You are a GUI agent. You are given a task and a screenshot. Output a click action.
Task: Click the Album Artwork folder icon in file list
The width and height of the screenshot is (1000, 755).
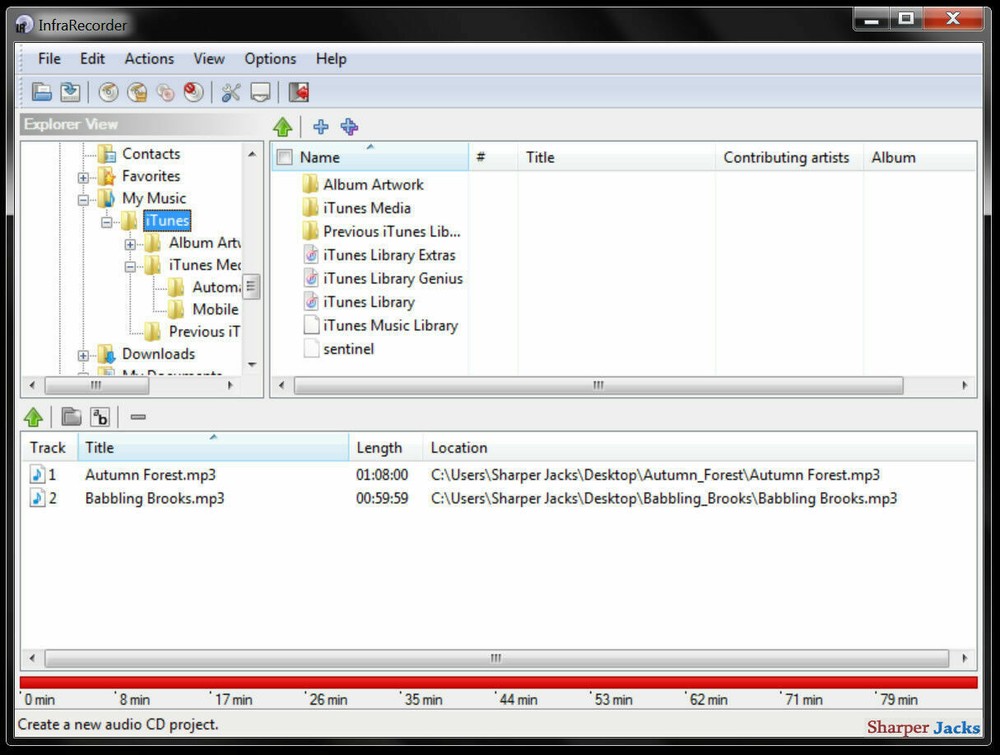pos(311,184)
